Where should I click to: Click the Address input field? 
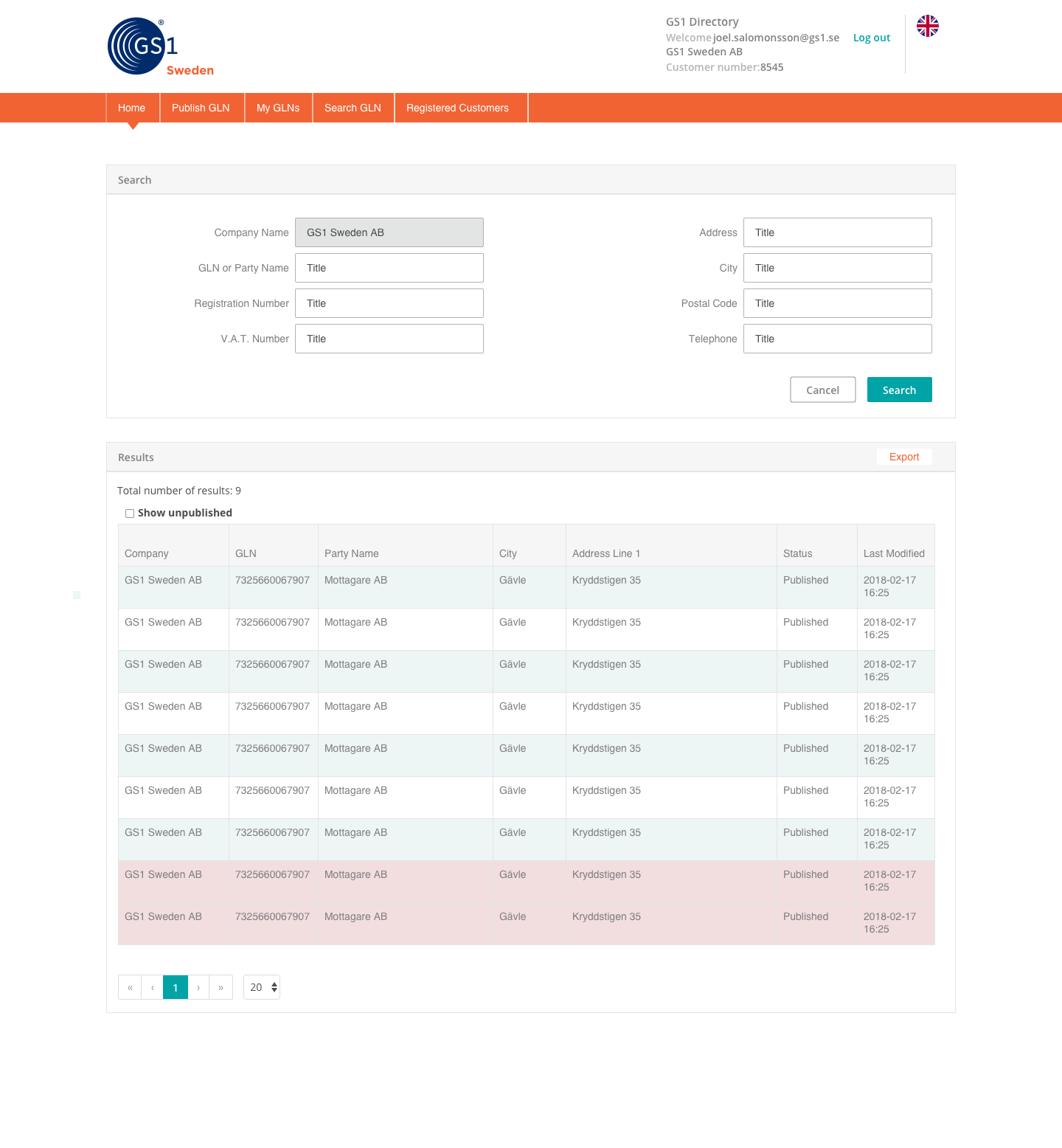[838, 232]
